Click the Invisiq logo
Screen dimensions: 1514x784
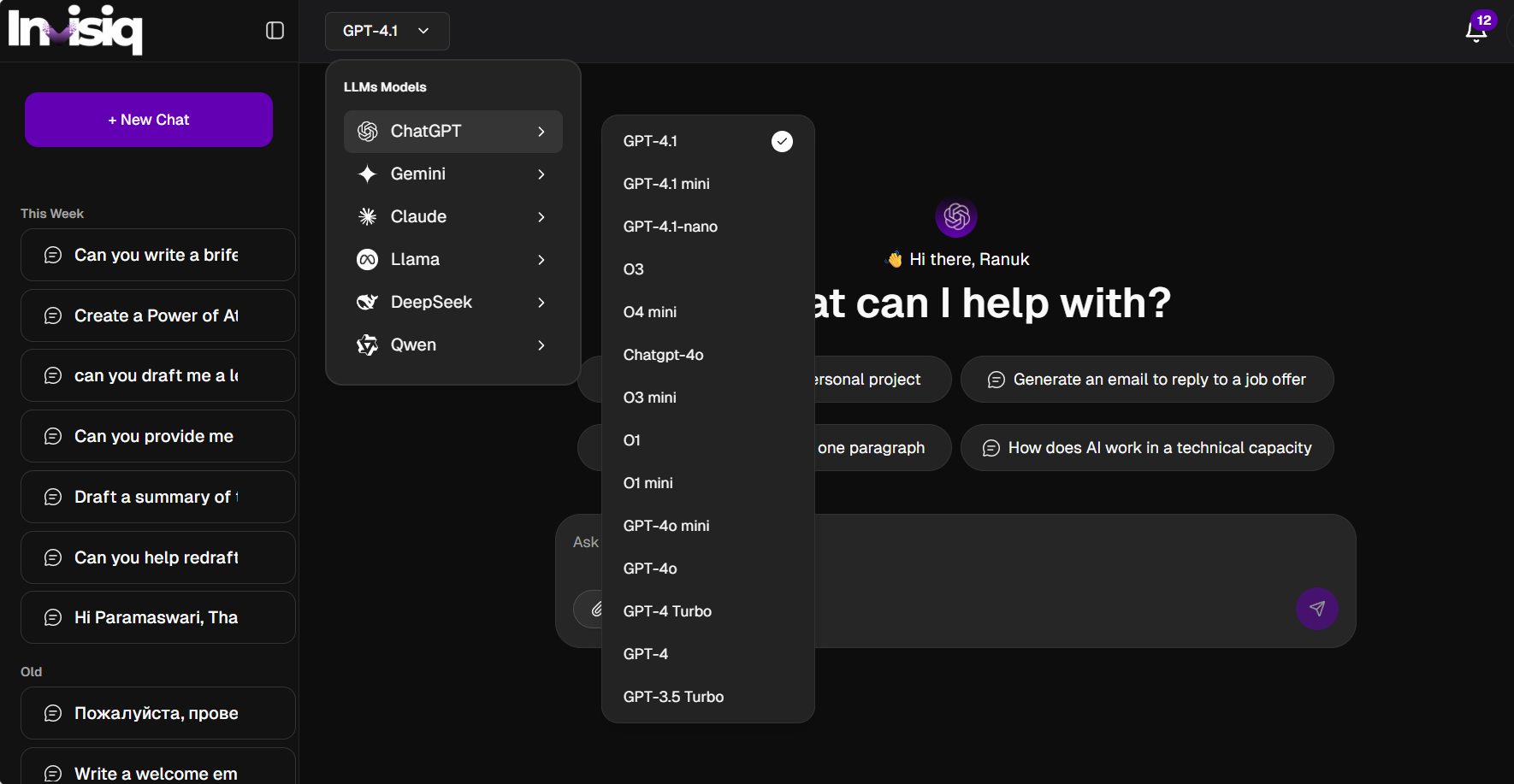[x=75, y=31]
